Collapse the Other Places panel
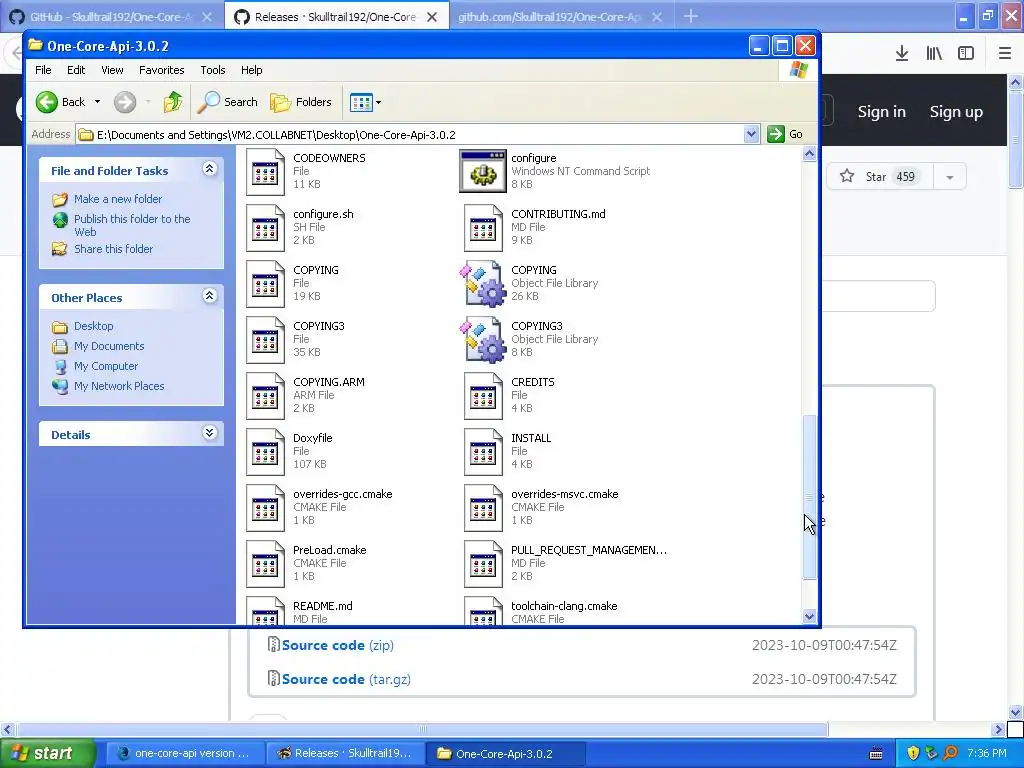This screenshot has width=1024, height=768. (x=210, y=296)
